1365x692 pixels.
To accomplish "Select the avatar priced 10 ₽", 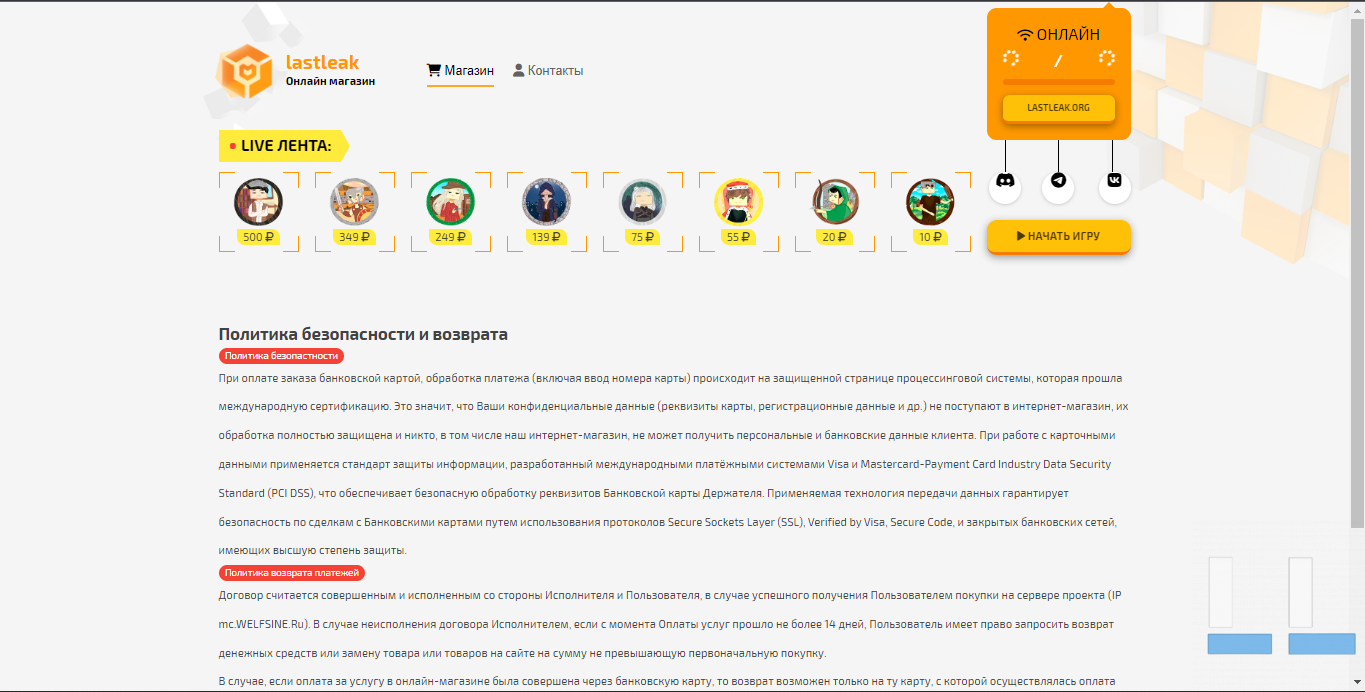I will coord(931,202).
